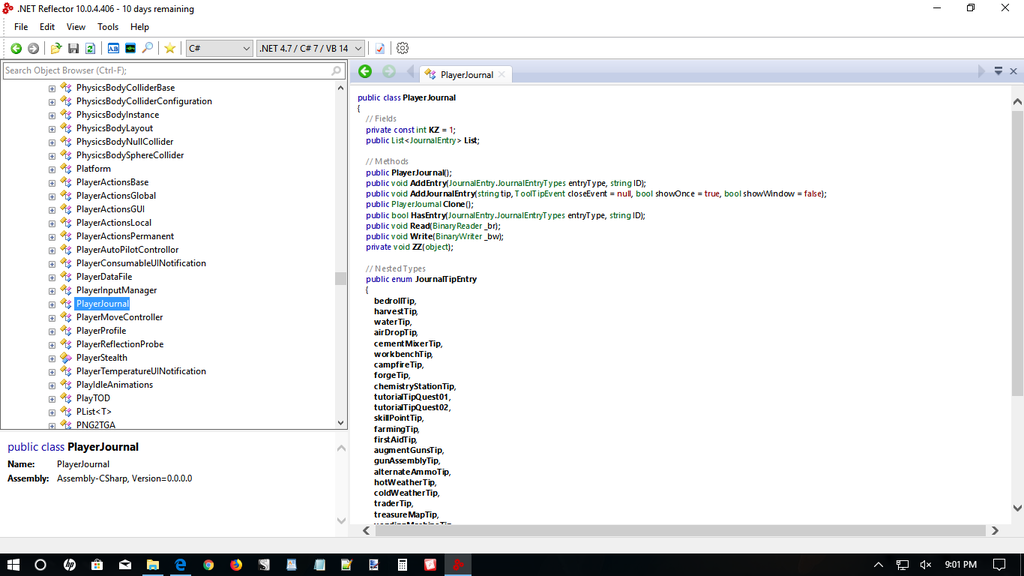Open the Calculator from the taskbar
Viewport: 1024px width, 576px height.
[x=402, y=565]
